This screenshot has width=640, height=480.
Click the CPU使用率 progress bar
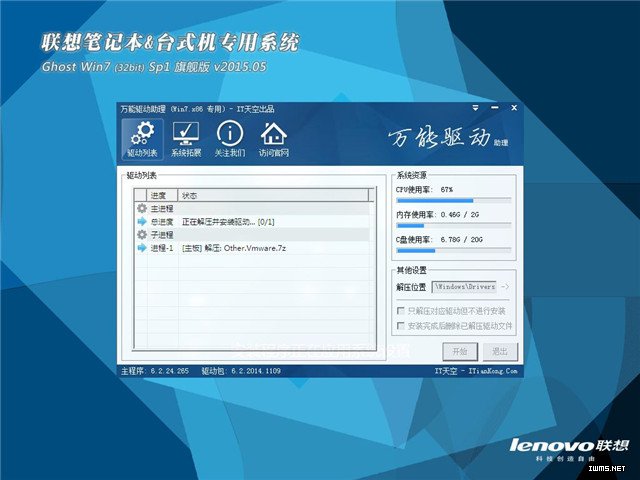455,200
